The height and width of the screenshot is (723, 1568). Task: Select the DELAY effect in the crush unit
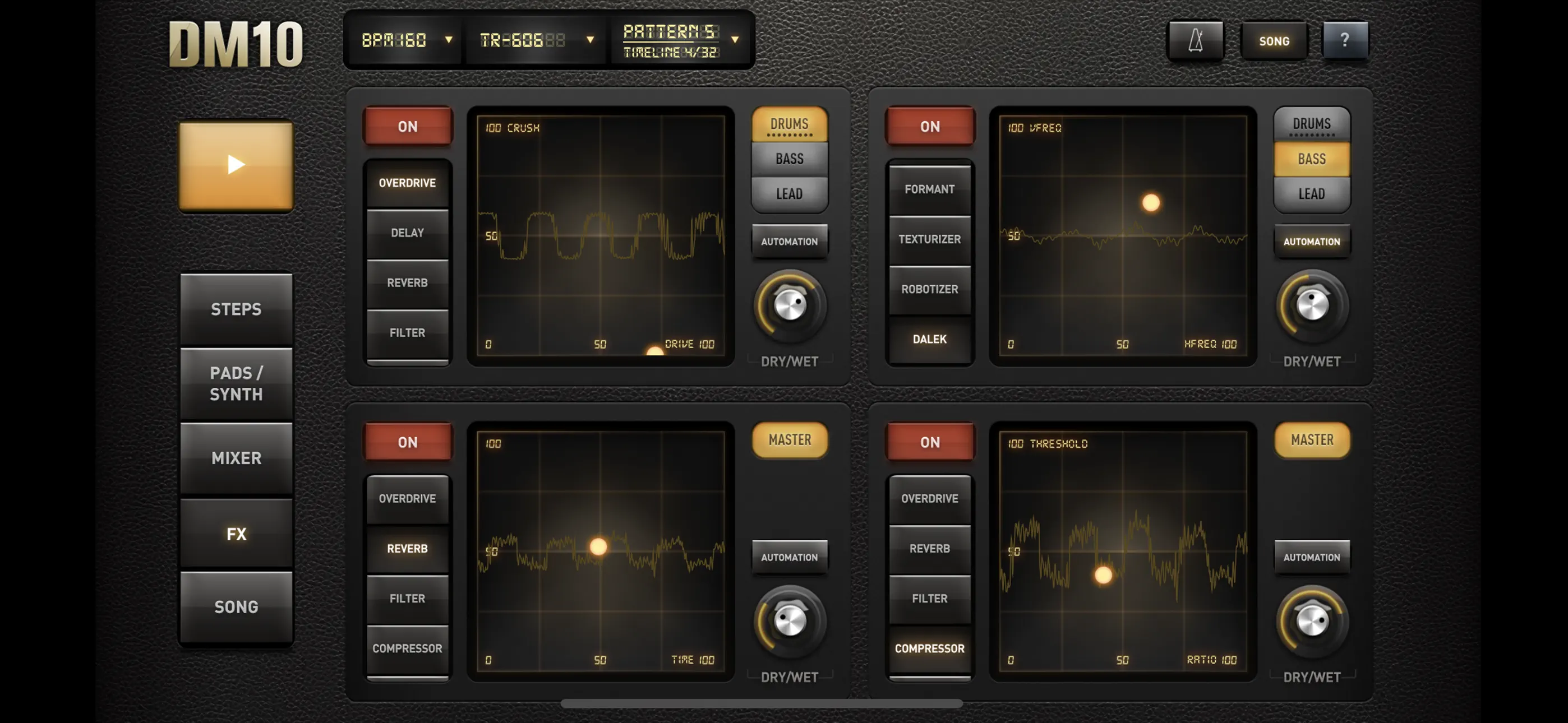407,233
